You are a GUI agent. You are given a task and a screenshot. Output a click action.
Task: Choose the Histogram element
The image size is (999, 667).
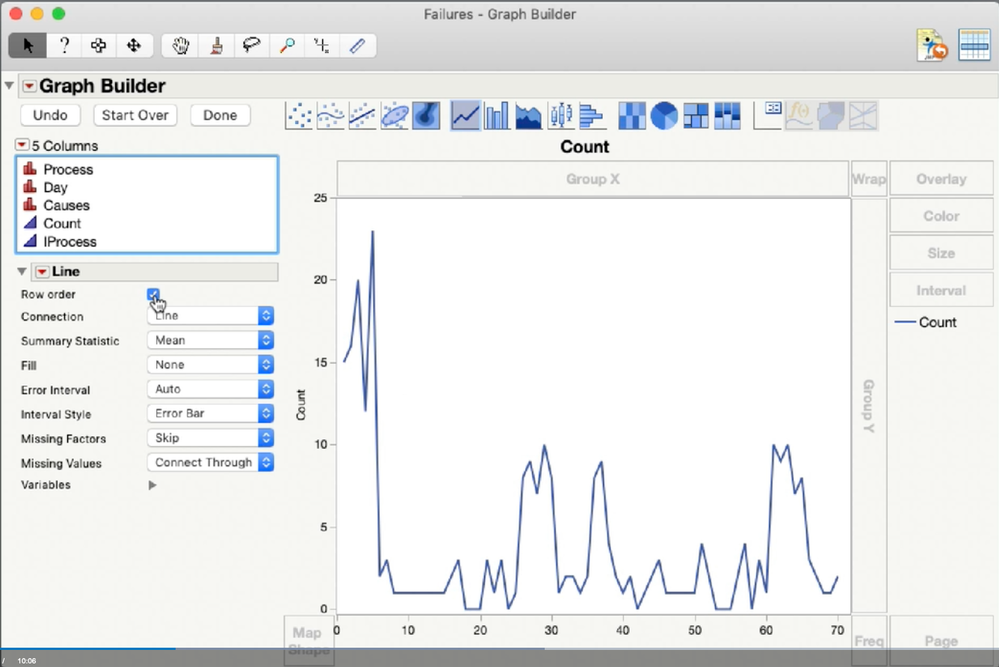(592, 116)
